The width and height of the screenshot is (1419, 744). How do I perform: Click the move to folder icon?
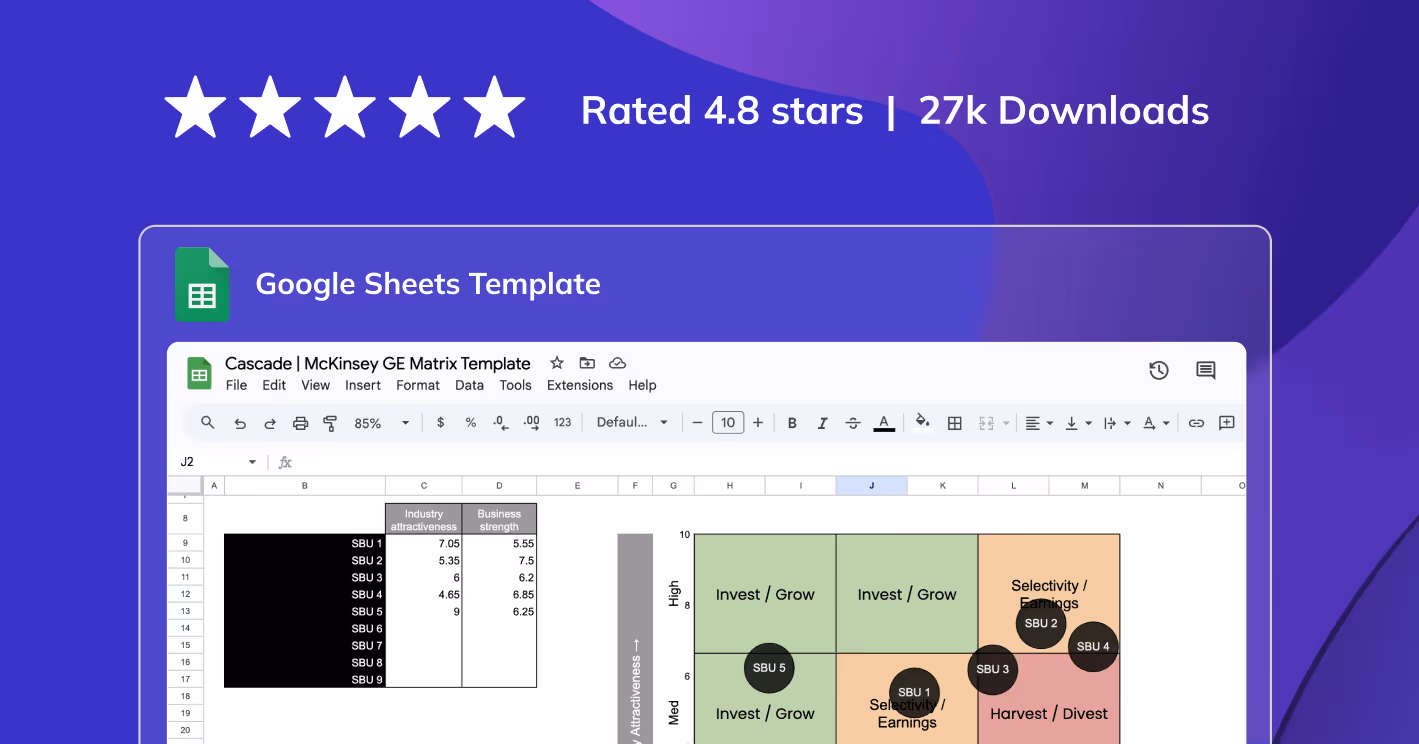(587, 363)
